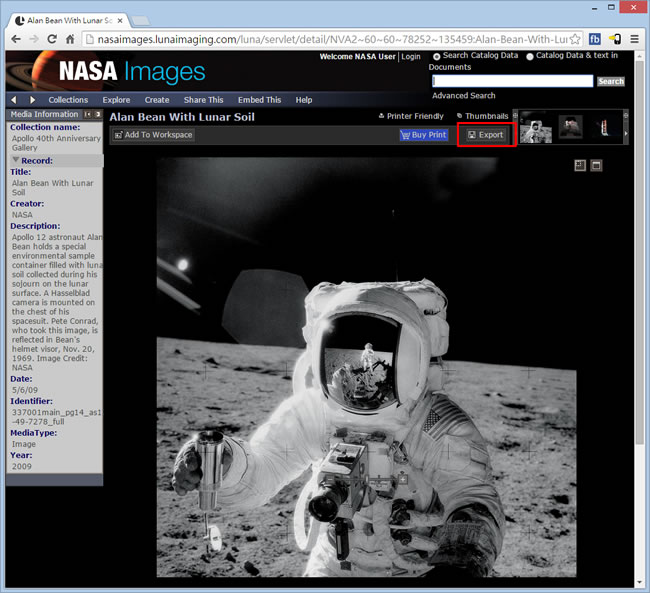Click the Alan Bean astronaut main image
The height and width of the screenshot is (593, 650).
tap(366, 367)
